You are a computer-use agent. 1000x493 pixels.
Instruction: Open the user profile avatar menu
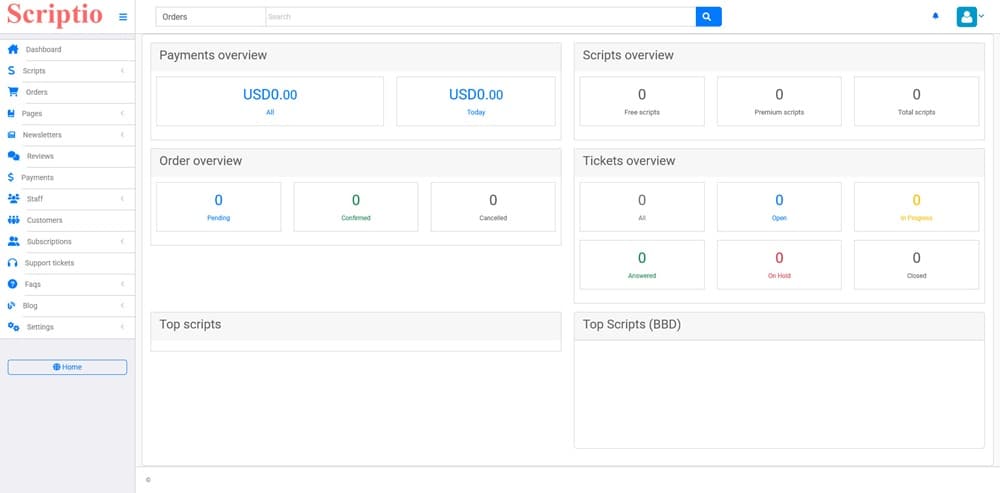966,17
